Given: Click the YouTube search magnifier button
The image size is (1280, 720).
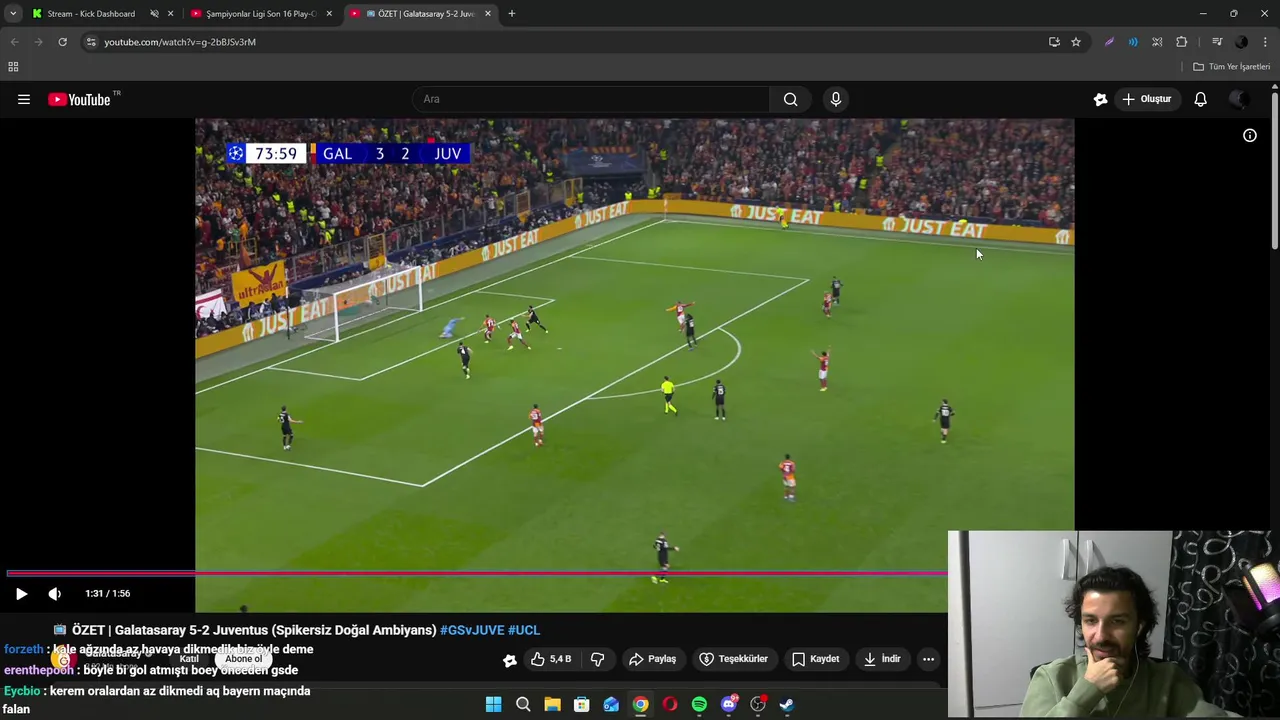Looking at the screenshot, I should (790, 99).
